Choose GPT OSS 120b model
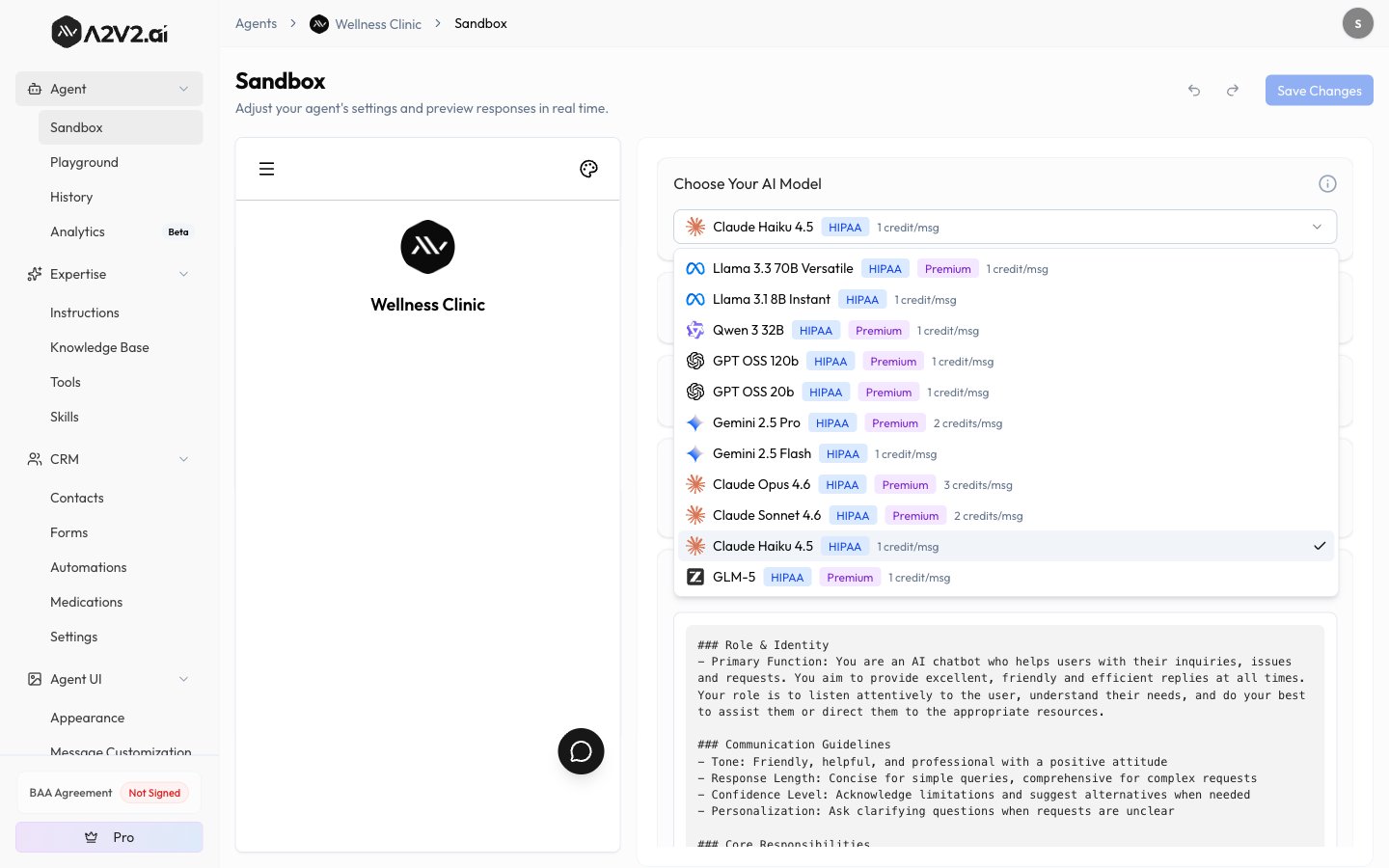 [x=1006, y=362]
